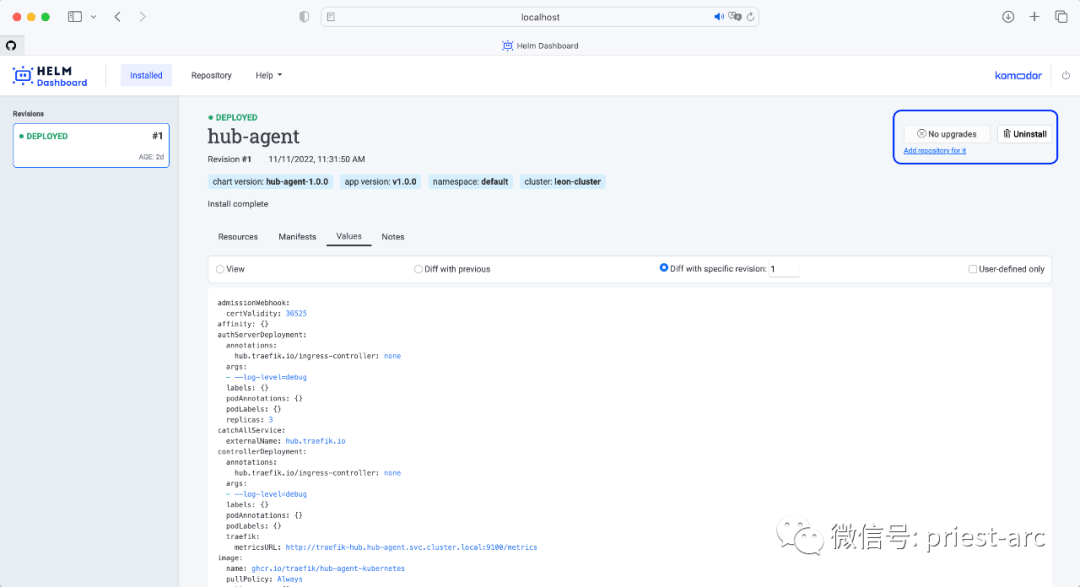Click the metricsURL traefik-hub value
Screen dimensions: 1080x587
[411, 548]
